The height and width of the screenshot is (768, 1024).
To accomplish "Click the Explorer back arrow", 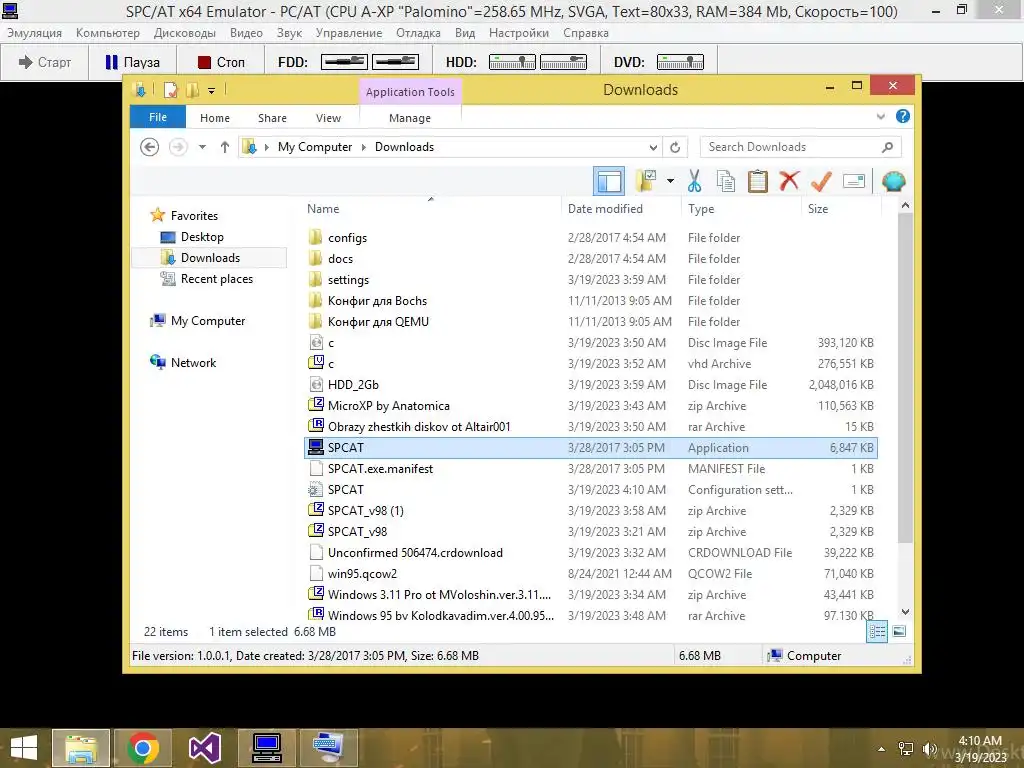I will pyautogui.click(x=150, y=147).
